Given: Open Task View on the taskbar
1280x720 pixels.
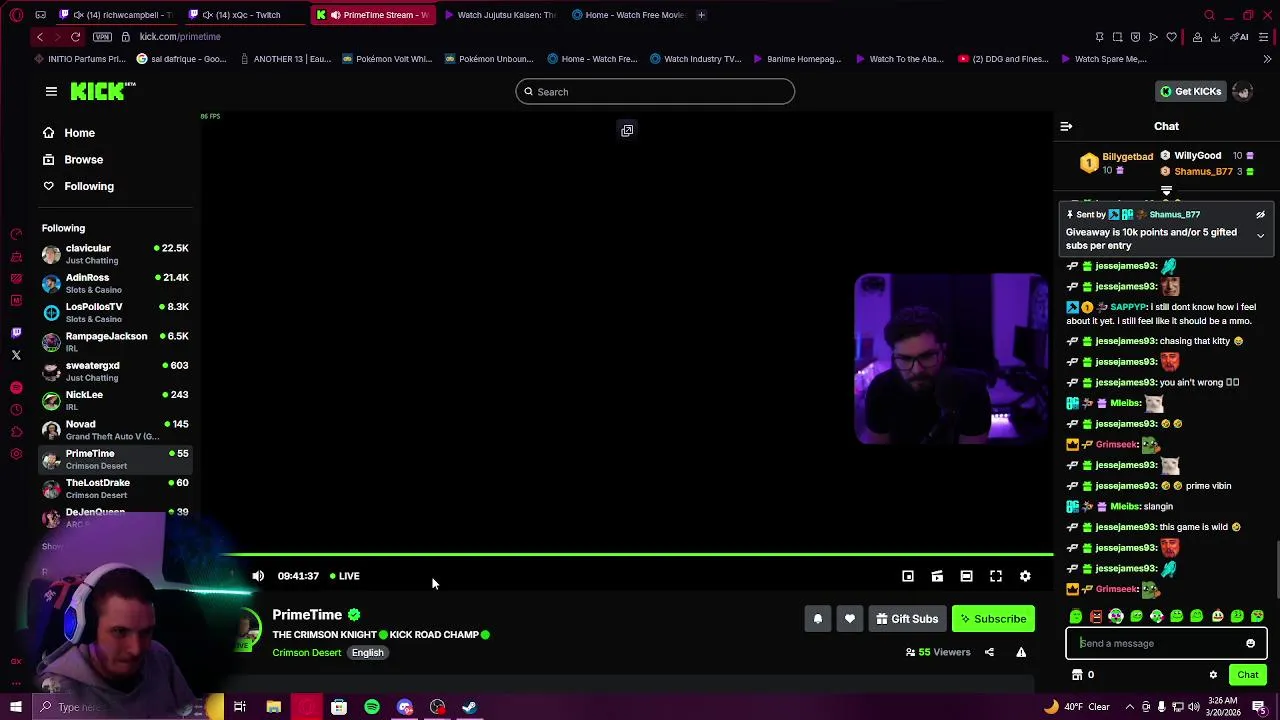Looking at the screenshot, I should pyautogui.click(x=240, y=707).
